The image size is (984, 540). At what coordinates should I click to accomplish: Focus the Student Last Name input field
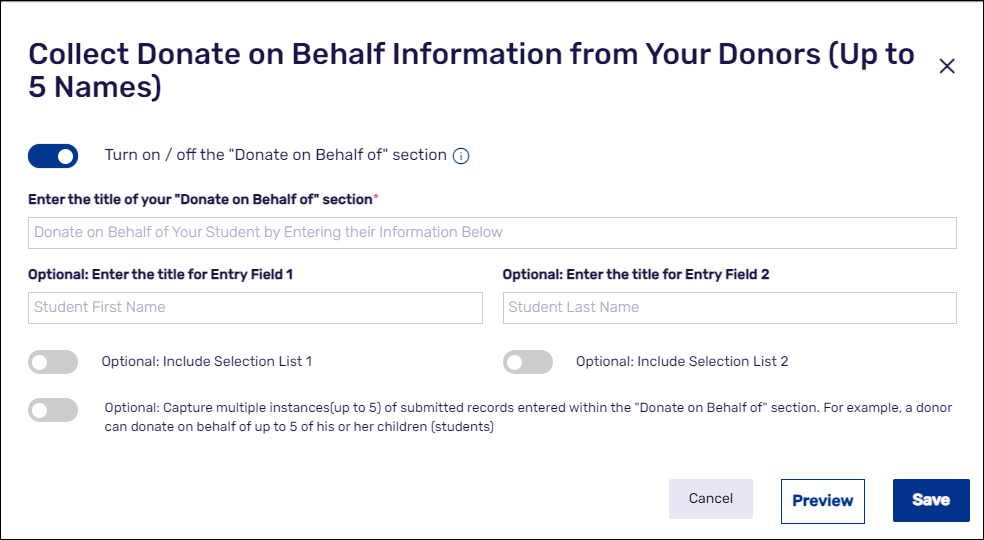pyautogui.click(x=729, y=307)
